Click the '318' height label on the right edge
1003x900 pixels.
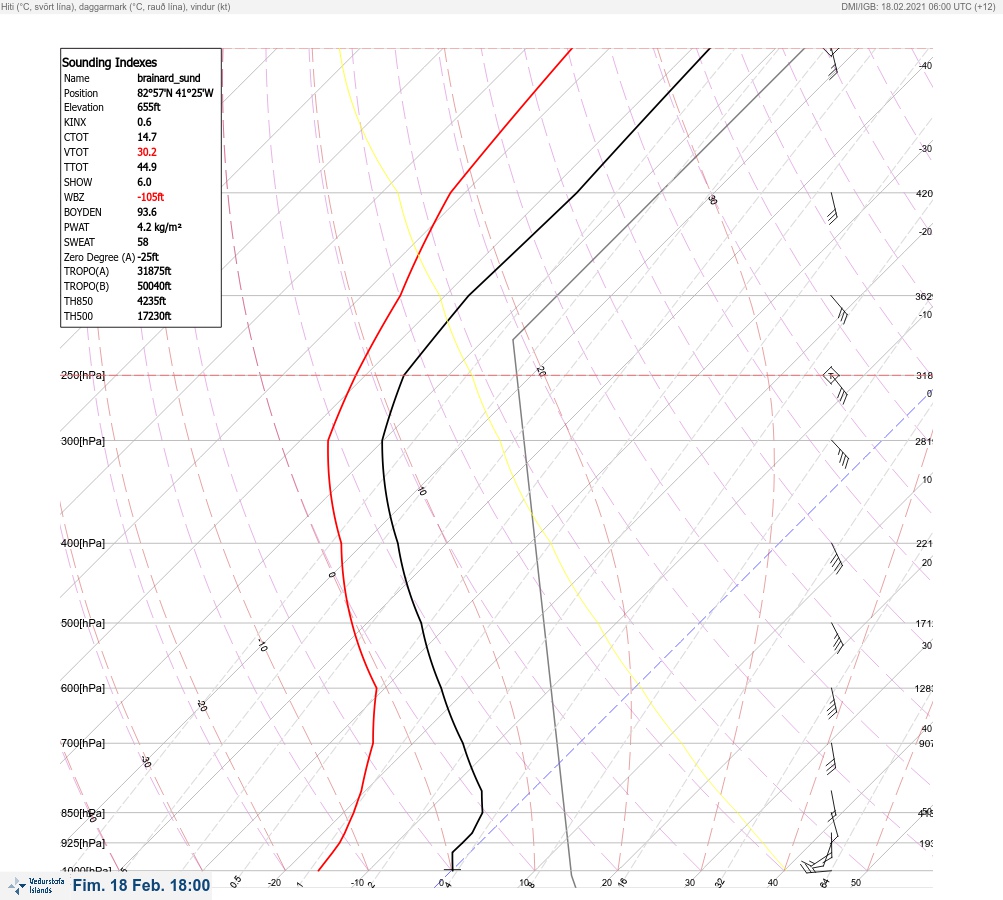924,375
